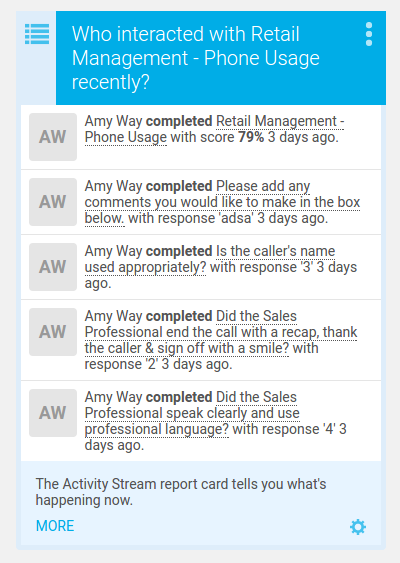The height and width of the screenshot is (563, 400).
Task: Click AW avatar beside caller's name entry
Action: (x=53, y=267)
